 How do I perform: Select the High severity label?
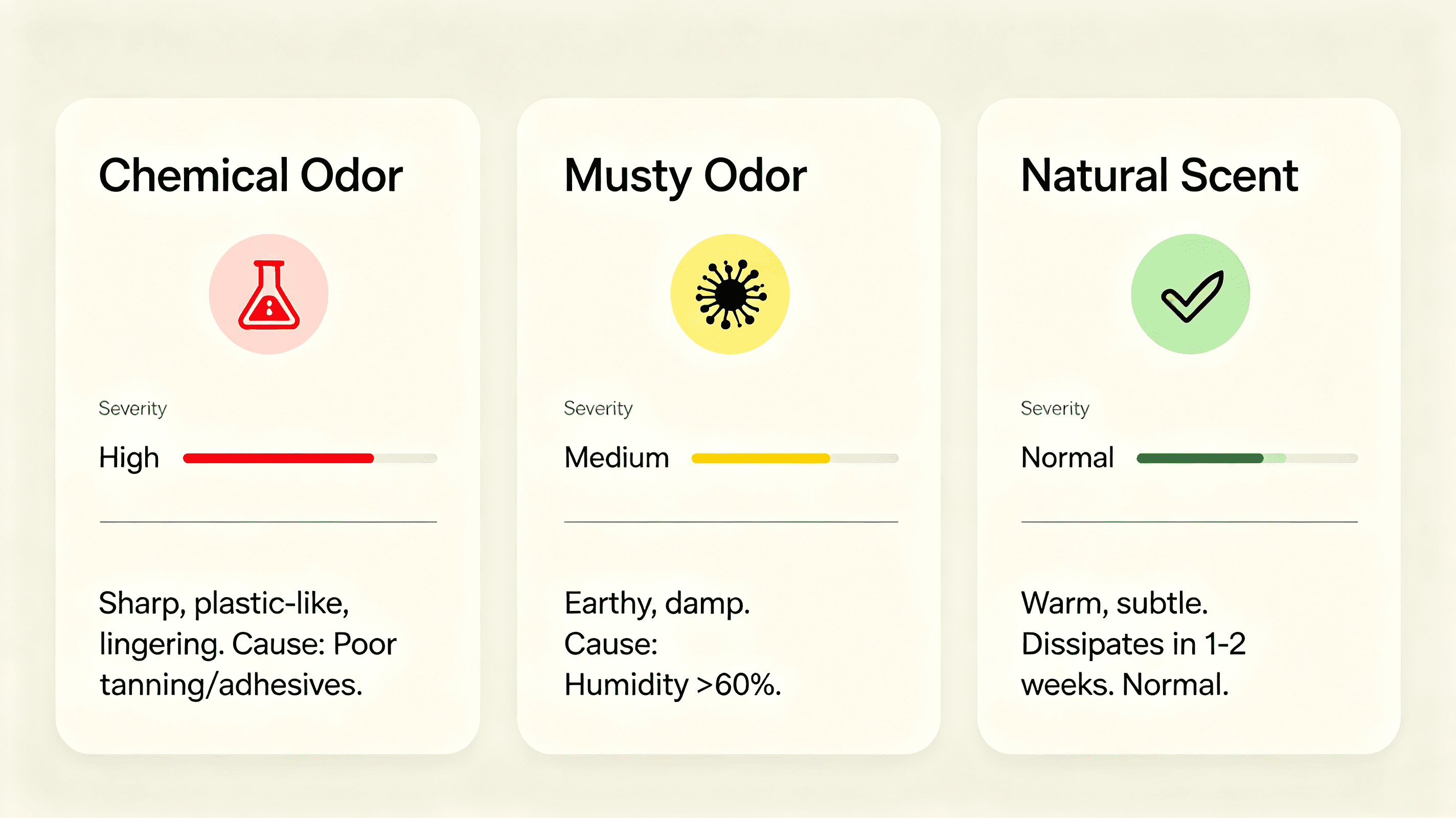(129, 458)
